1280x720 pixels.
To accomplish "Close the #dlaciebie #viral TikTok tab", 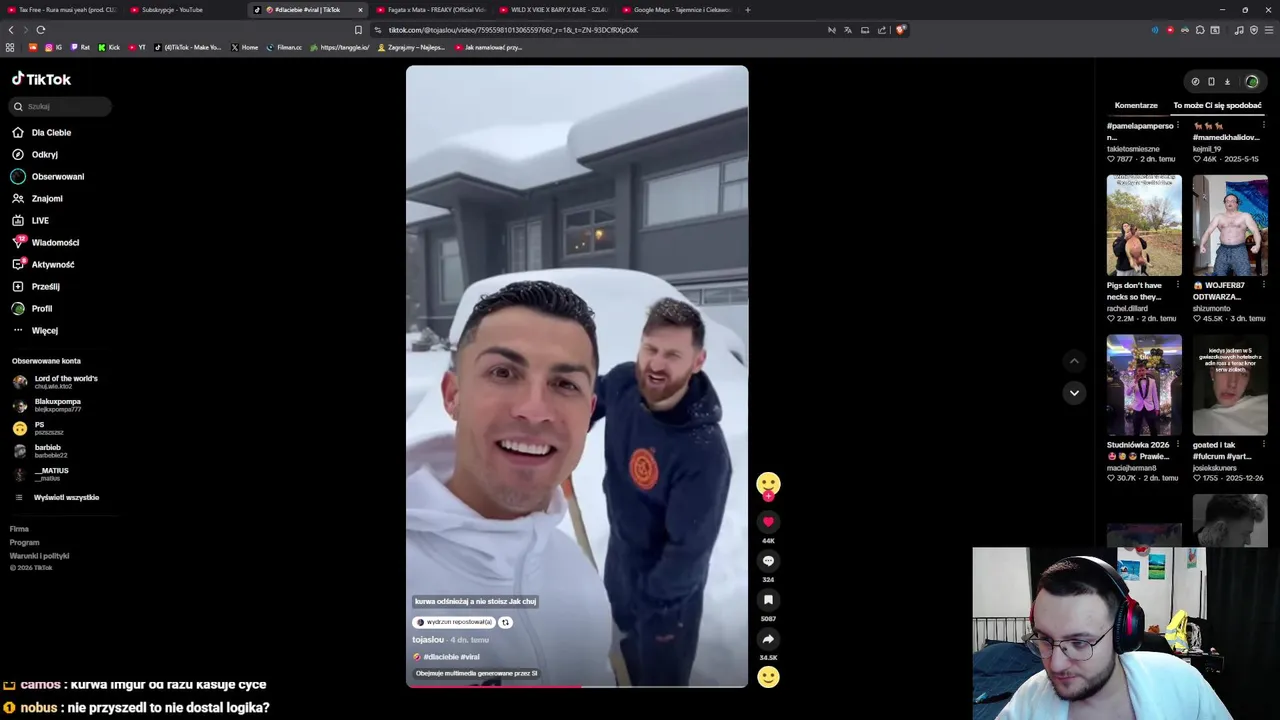I will pos(360,10).
